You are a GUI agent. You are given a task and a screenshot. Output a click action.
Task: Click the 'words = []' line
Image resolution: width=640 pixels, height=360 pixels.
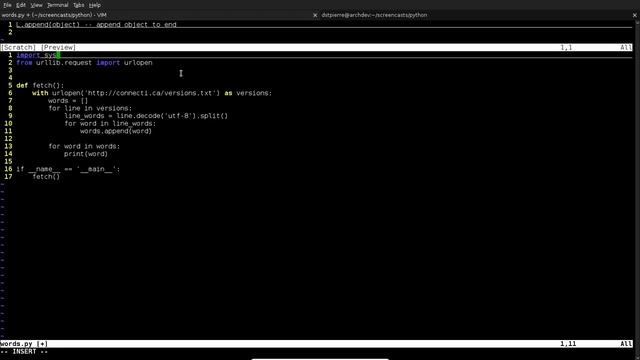pyautogui.click(x=68, y=101)
